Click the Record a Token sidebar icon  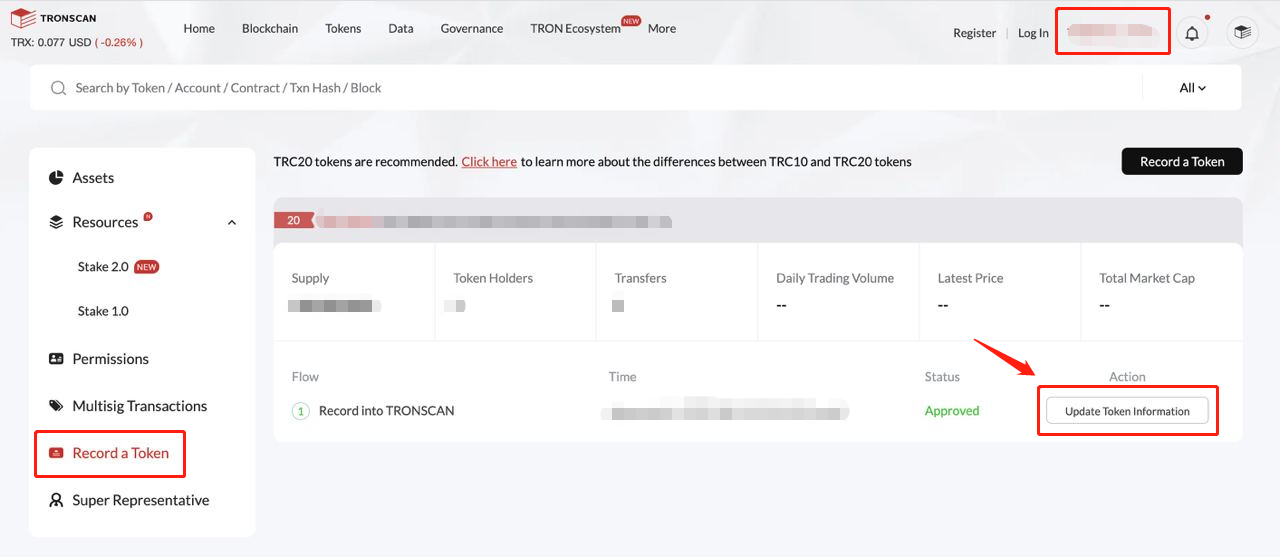(56, 453)
